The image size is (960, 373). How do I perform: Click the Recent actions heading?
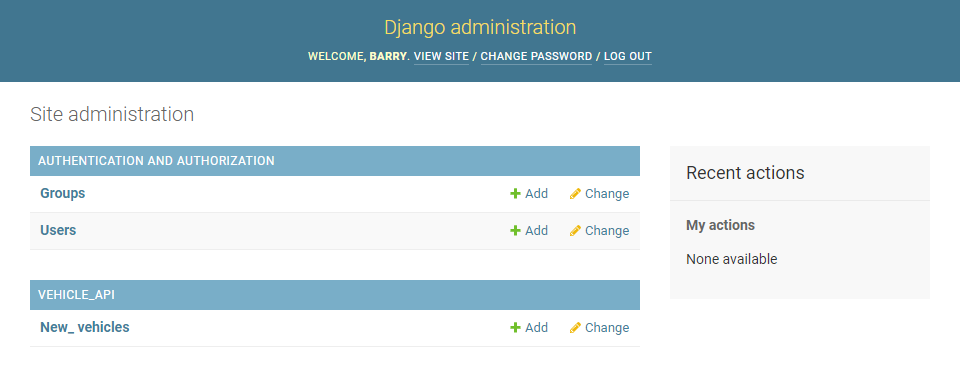[745, 173]
